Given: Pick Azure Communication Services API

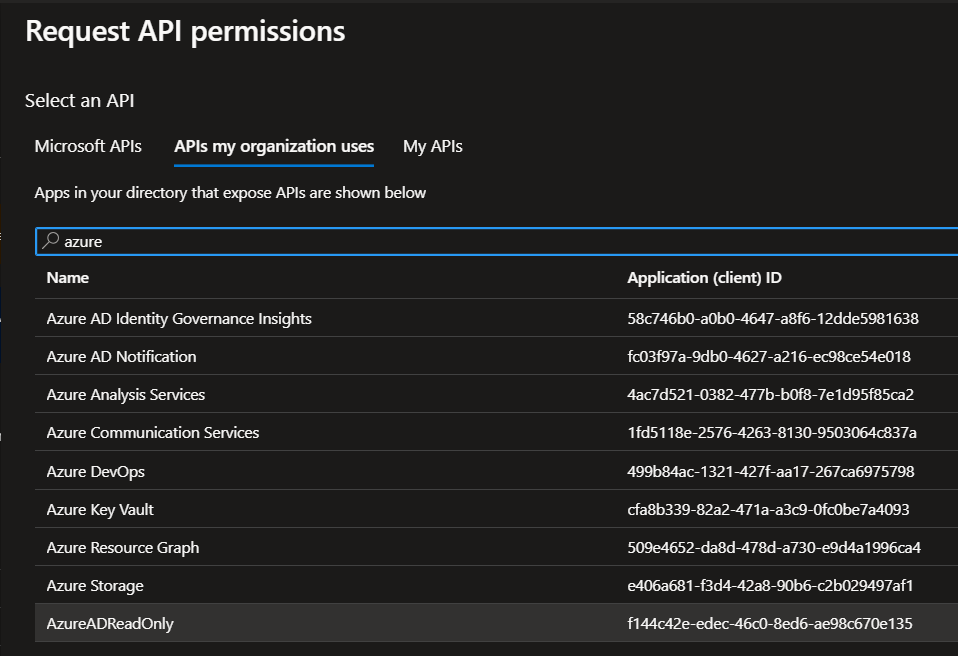Looking at the screenshot, I should [153, 432].
